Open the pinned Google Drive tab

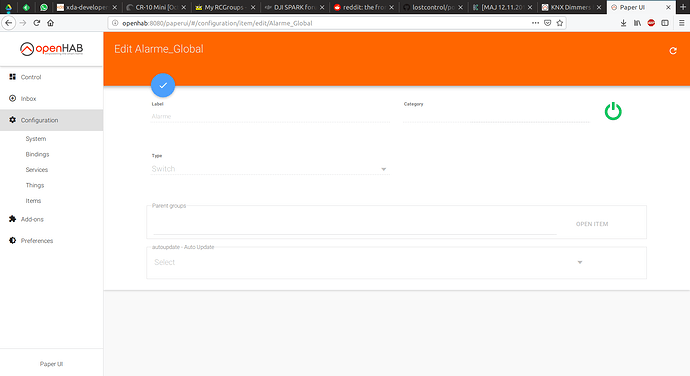8,7
